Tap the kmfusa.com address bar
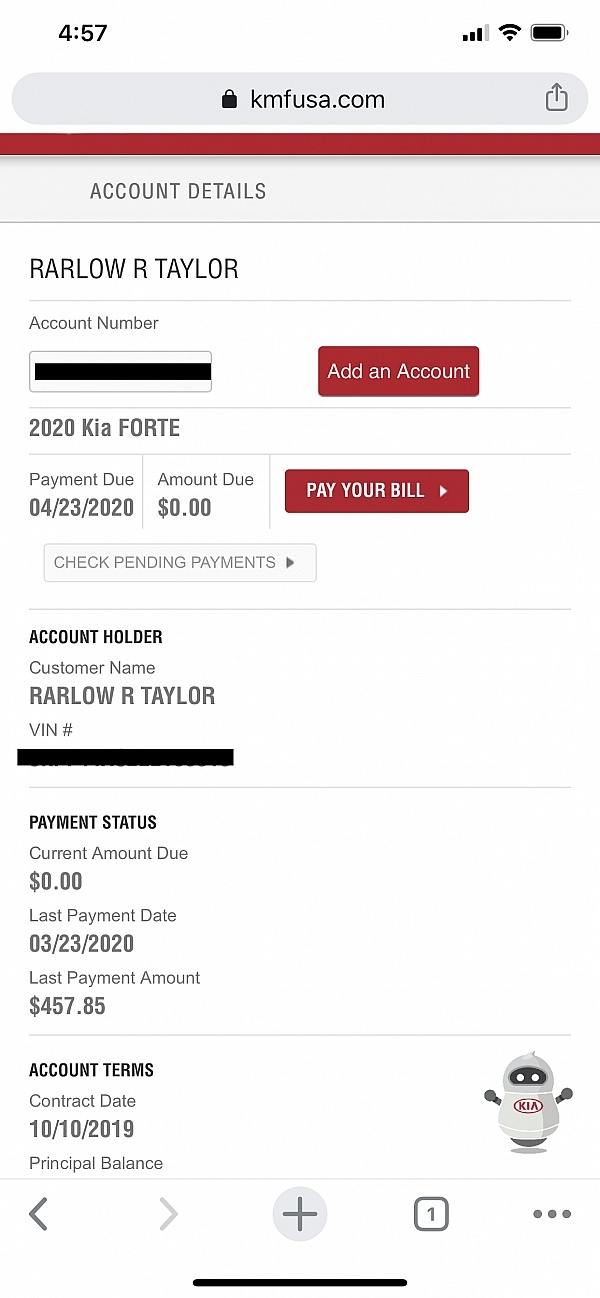Screen dimensions: 600x1298 click(x=317, y=99)
